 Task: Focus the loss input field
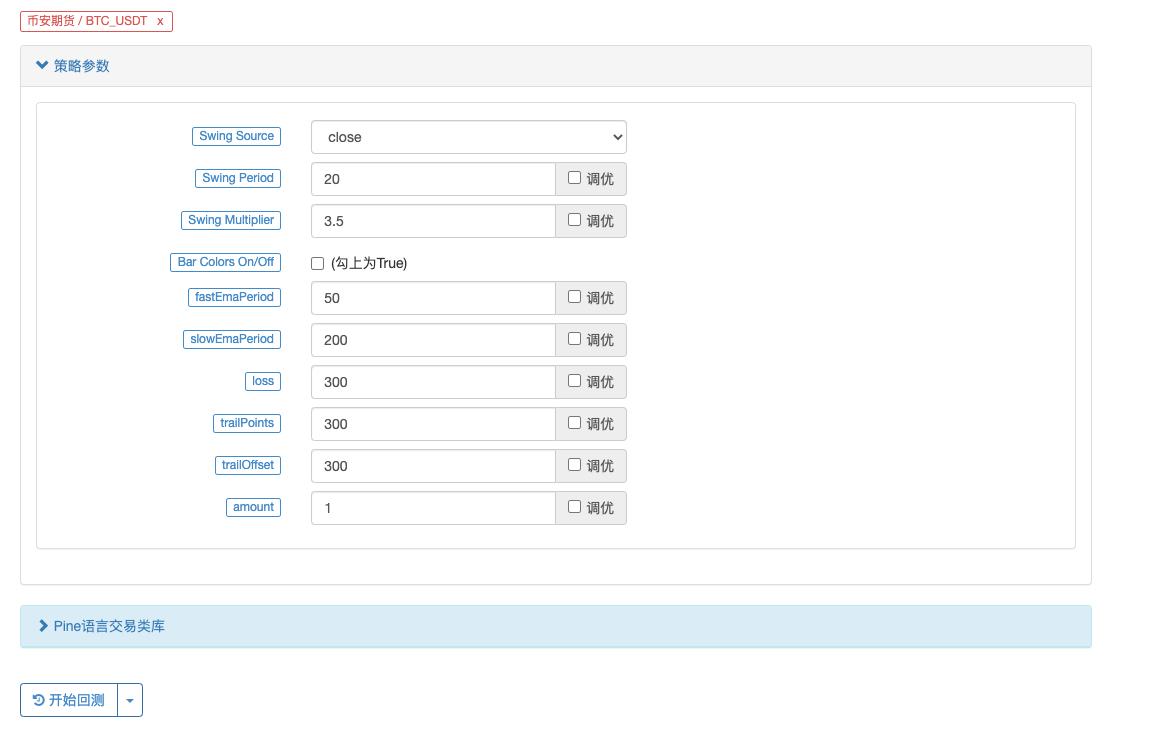tap(433, 382)
